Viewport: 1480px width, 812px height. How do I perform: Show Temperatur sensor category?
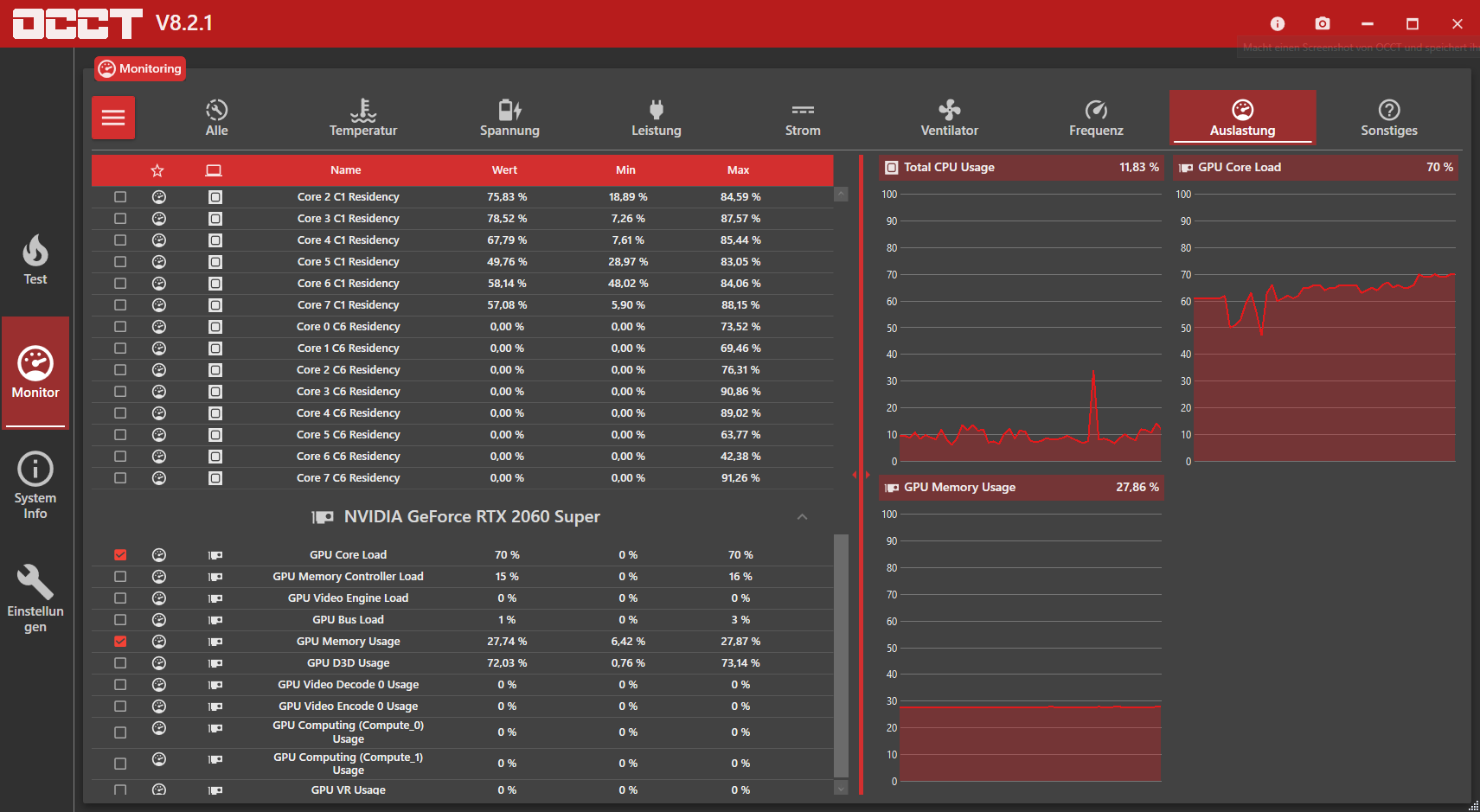[x=362, y=118]
